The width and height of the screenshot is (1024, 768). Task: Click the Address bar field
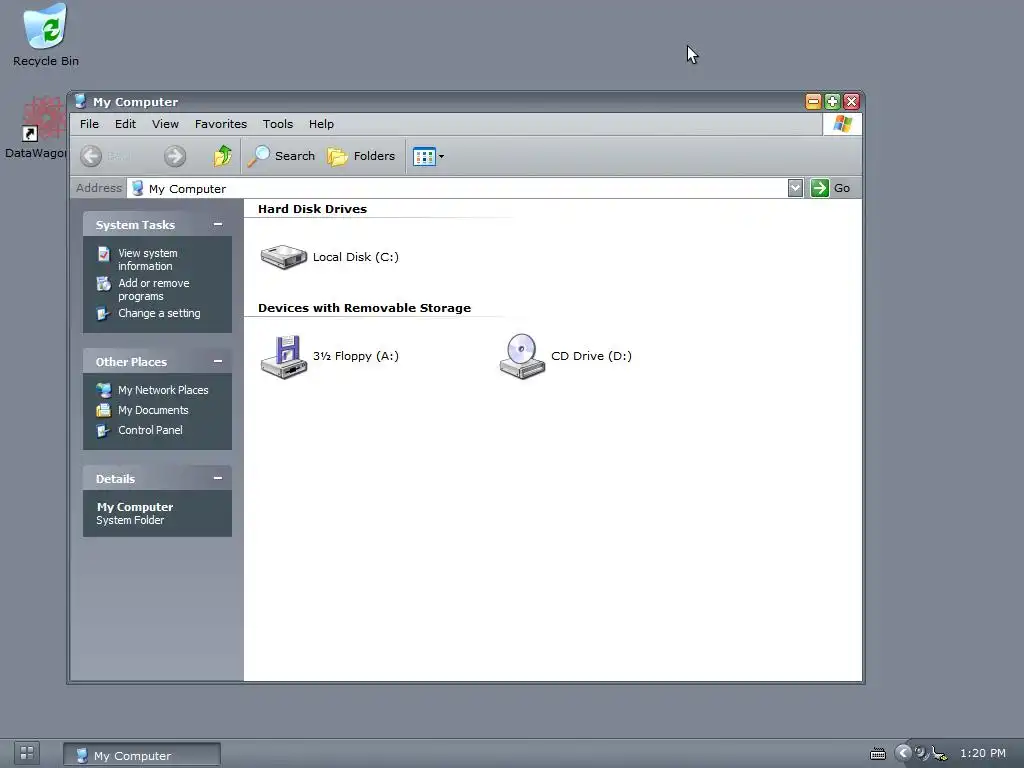pyautogui.click(x=457, y=188)
